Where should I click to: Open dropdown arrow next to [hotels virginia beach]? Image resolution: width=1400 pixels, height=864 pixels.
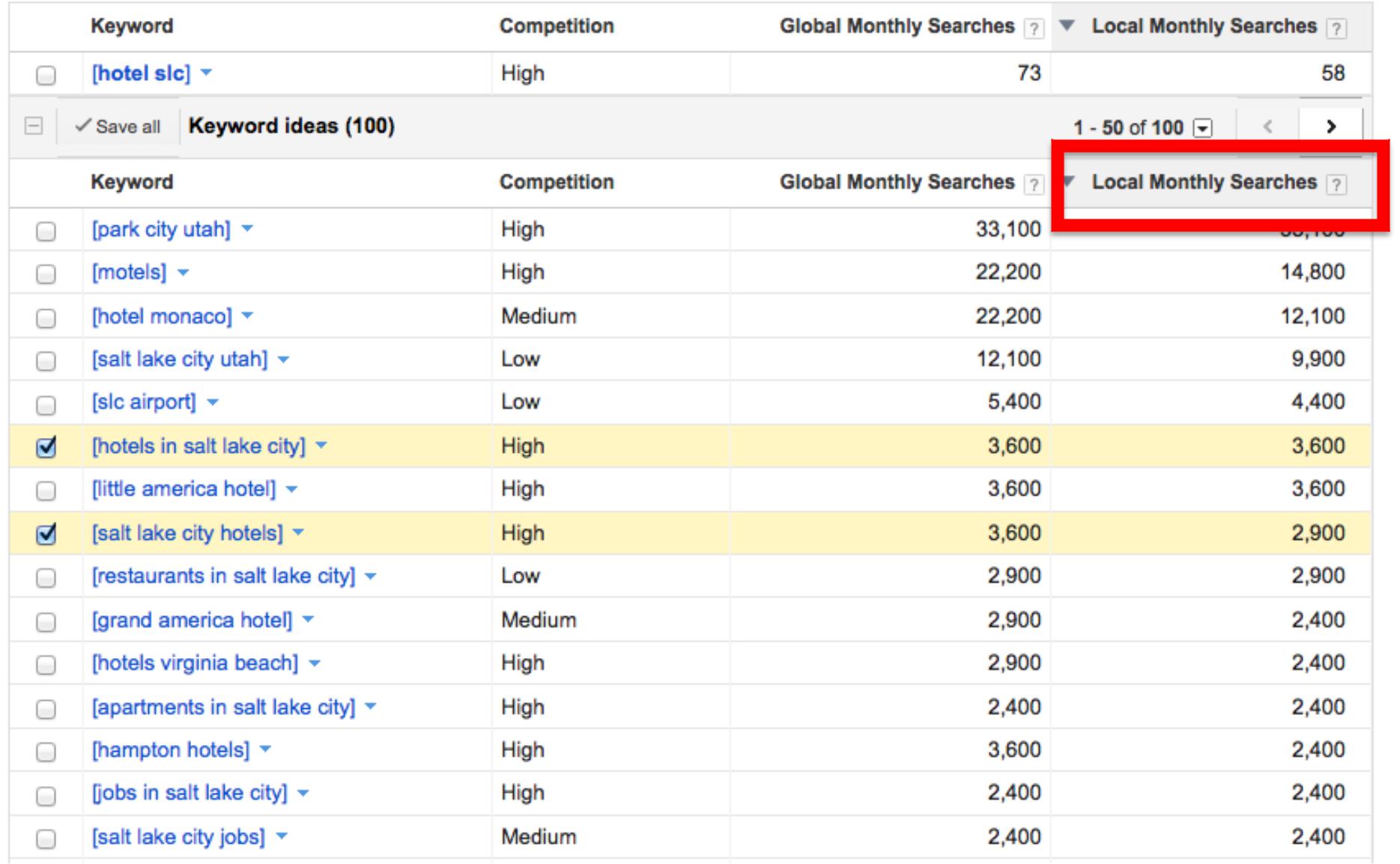point(314,663)
